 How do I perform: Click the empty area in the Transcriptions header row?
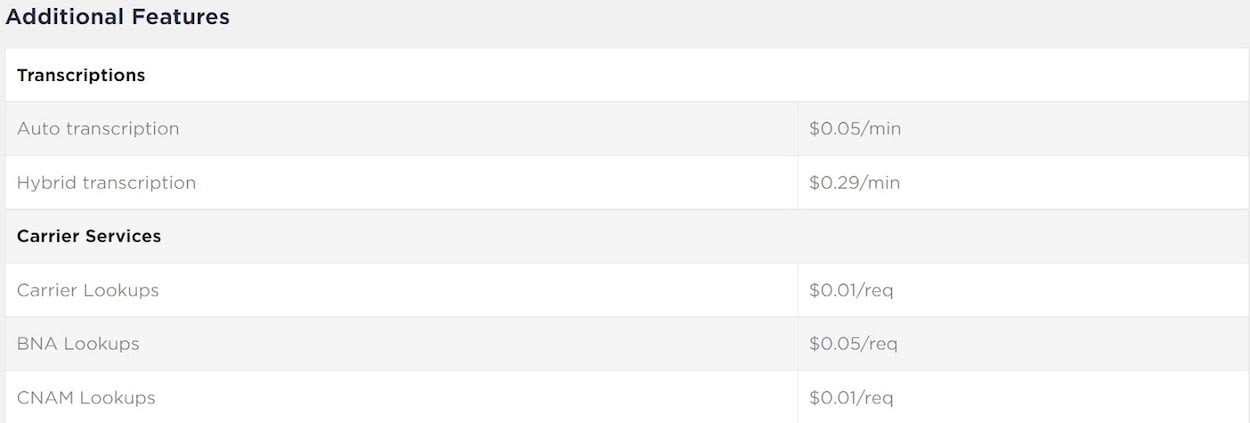700,75
